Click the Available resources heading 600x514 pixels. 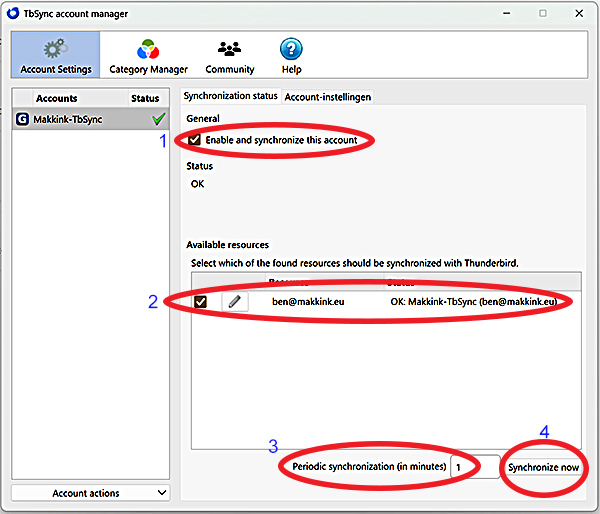coord(227,245)
